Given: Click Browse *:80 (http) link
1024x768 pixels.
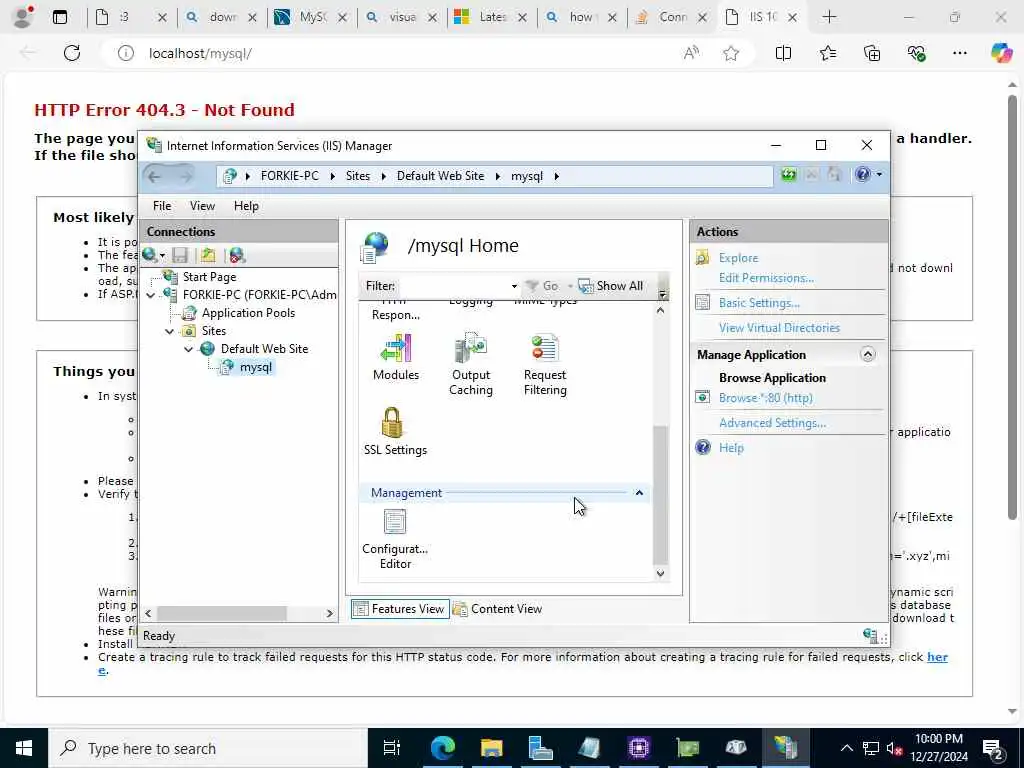Looking at the screenshot, I should click(765, 398).
